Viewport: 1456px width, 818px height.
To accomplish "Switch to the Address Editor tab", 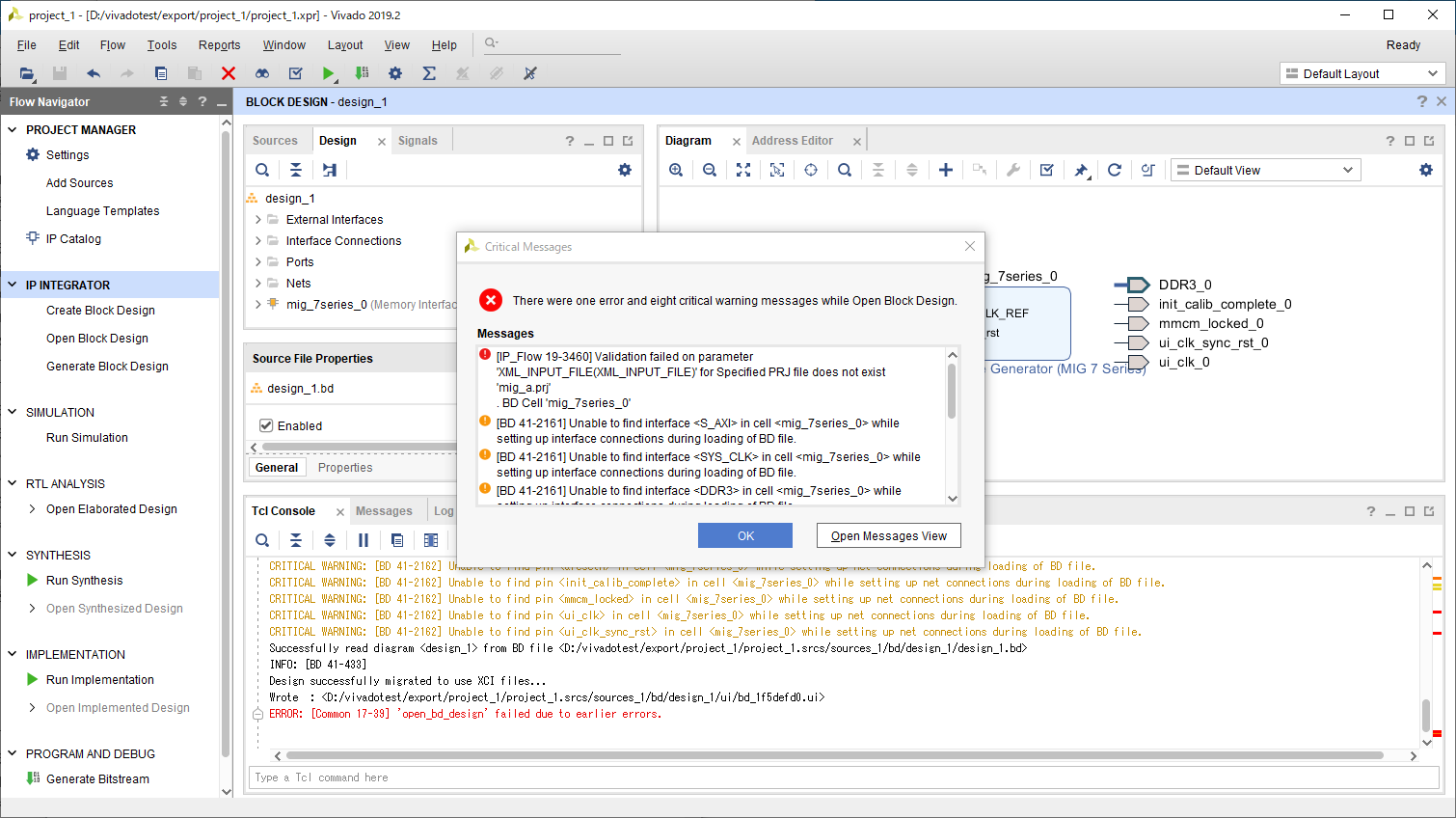I will point(792,141).
